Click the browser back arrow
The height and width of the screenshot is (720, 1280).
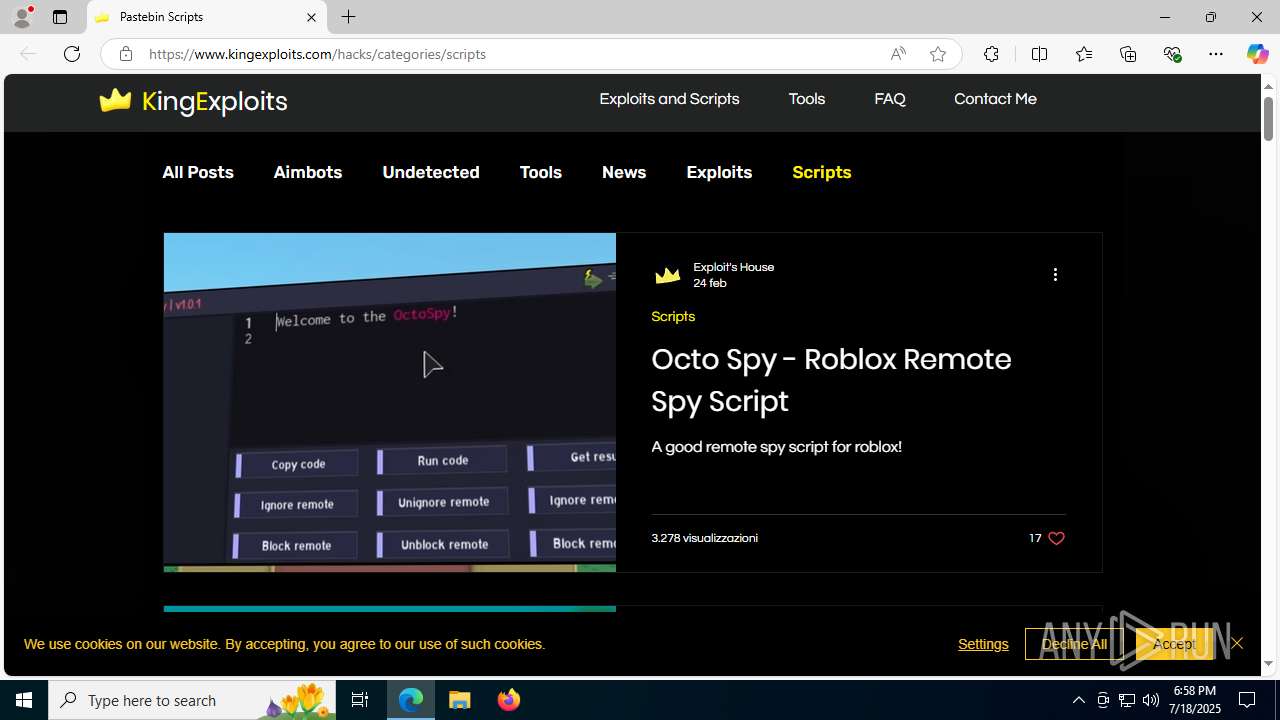coord(28,54)
